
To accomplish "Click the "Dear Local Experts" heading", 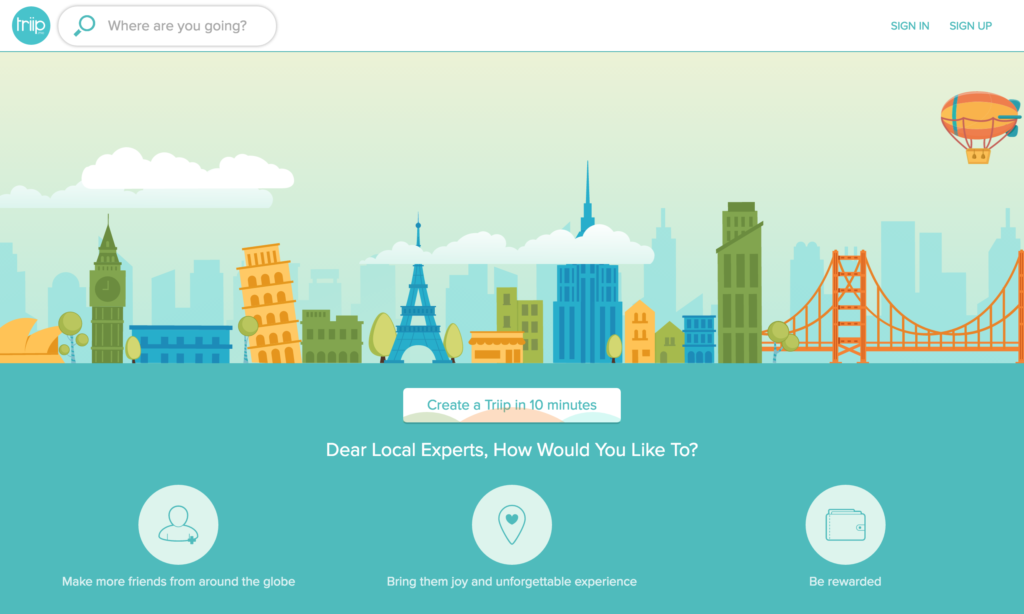I will pyautogui.click(x=512, y=450).
